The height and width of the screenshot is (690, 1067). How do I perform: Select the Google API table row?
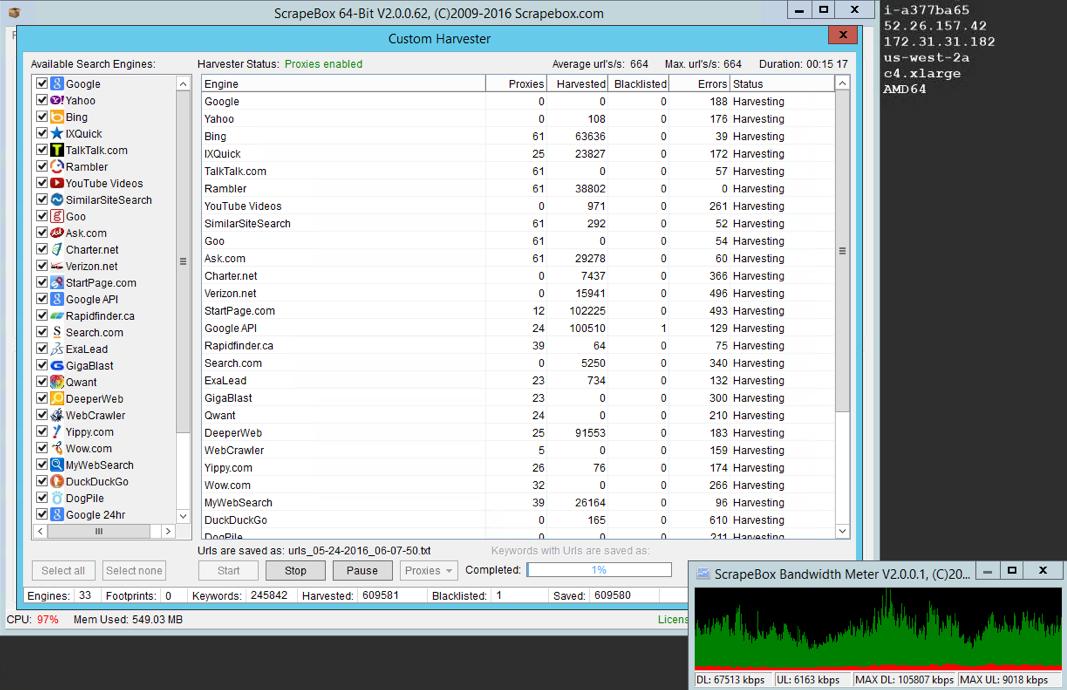519,328
